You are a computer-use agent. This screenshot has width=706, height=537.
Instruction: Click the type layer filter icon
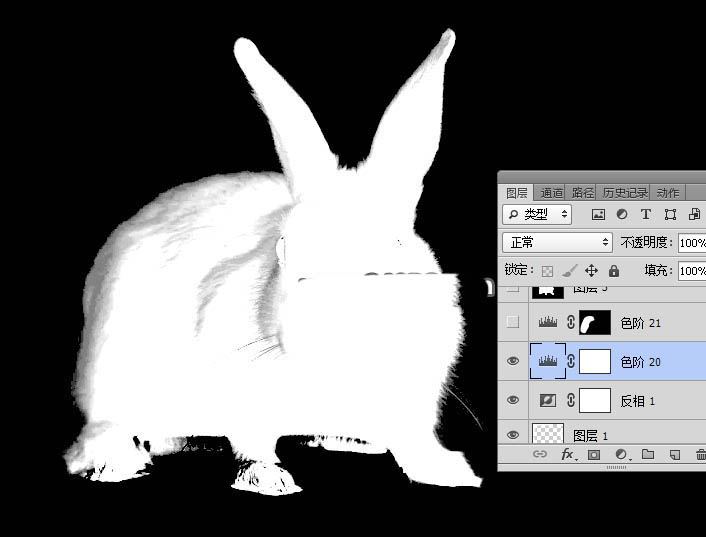click(646, 215)
